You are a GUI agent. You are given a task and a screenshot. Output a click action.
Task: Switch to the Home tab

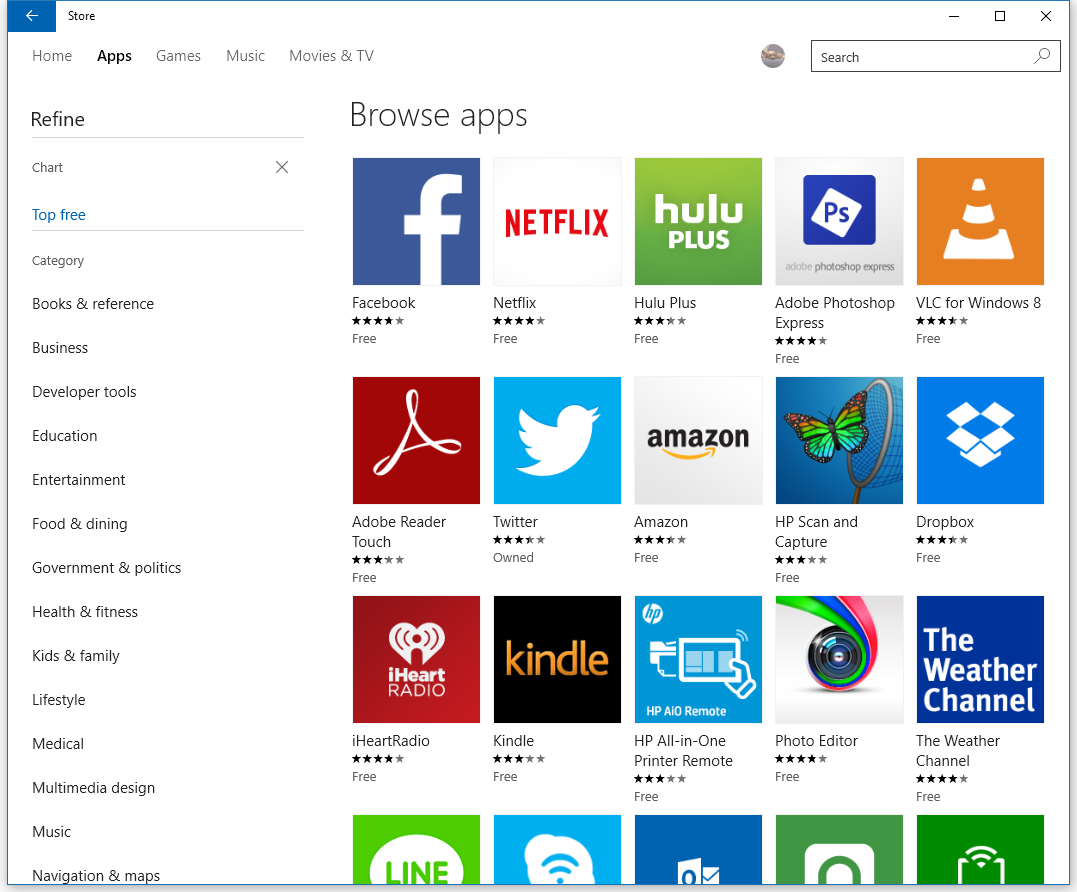click(52, 56)
